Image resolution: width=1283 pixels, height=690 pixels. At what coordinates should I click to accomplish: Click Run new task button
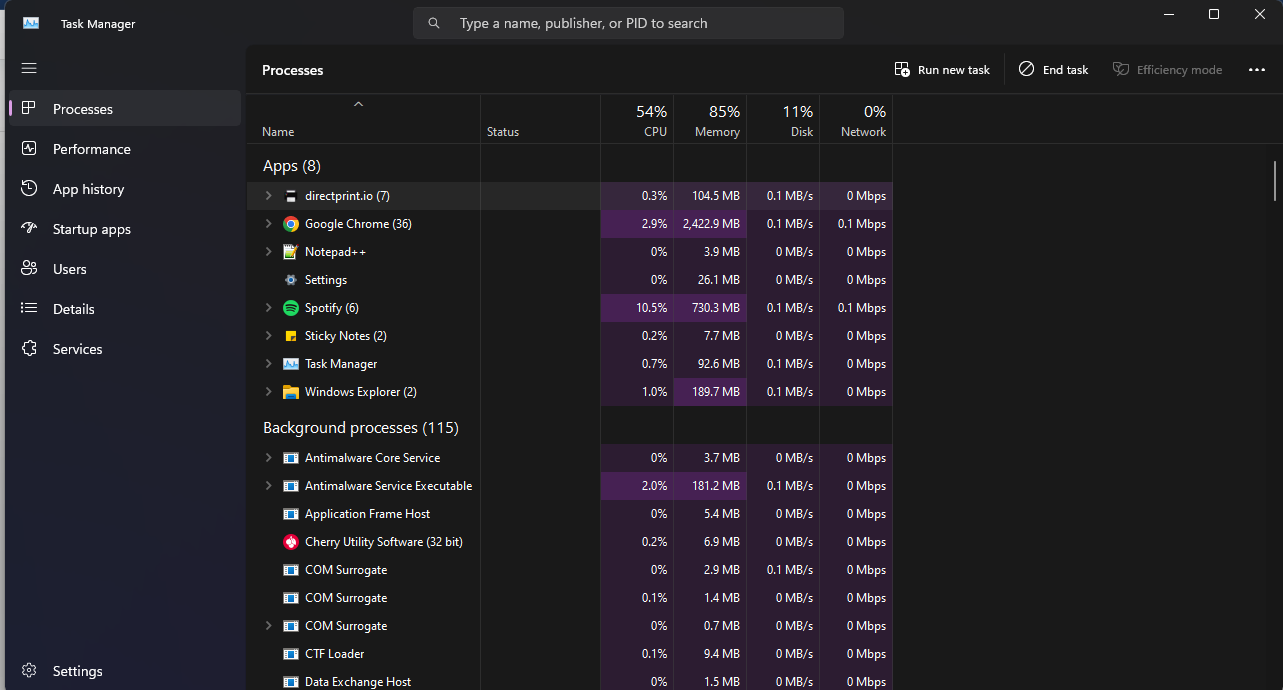click(x=942, y=70)
